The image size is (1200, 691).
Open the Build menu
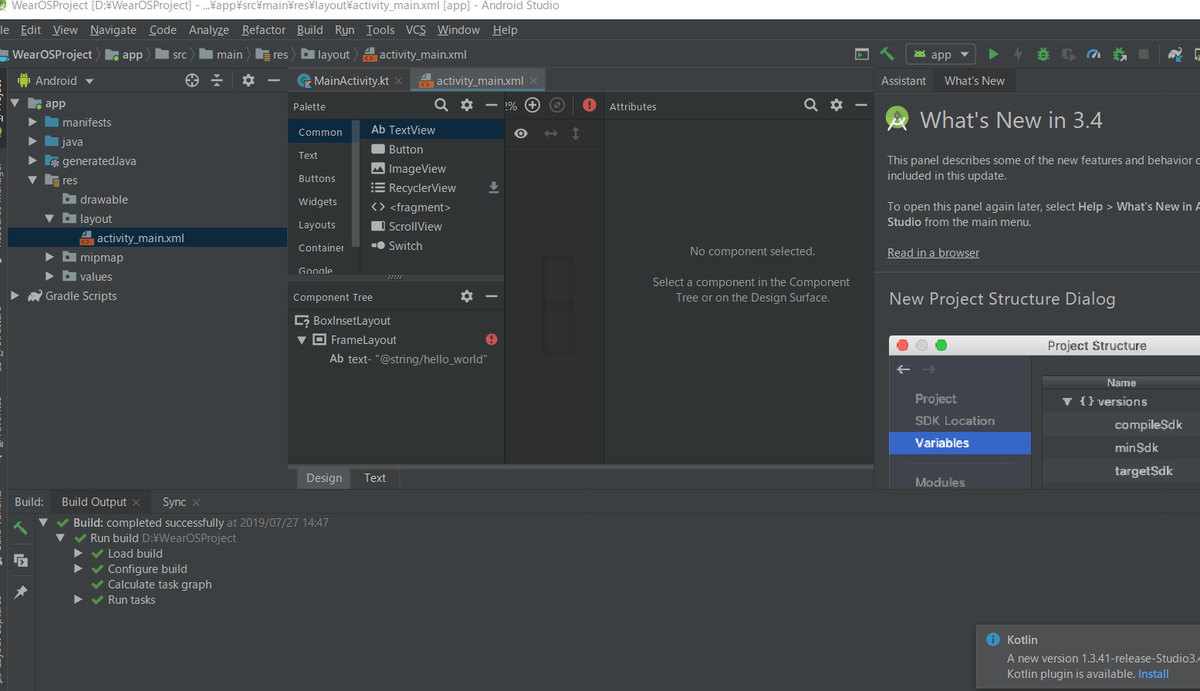pos(310,30)
